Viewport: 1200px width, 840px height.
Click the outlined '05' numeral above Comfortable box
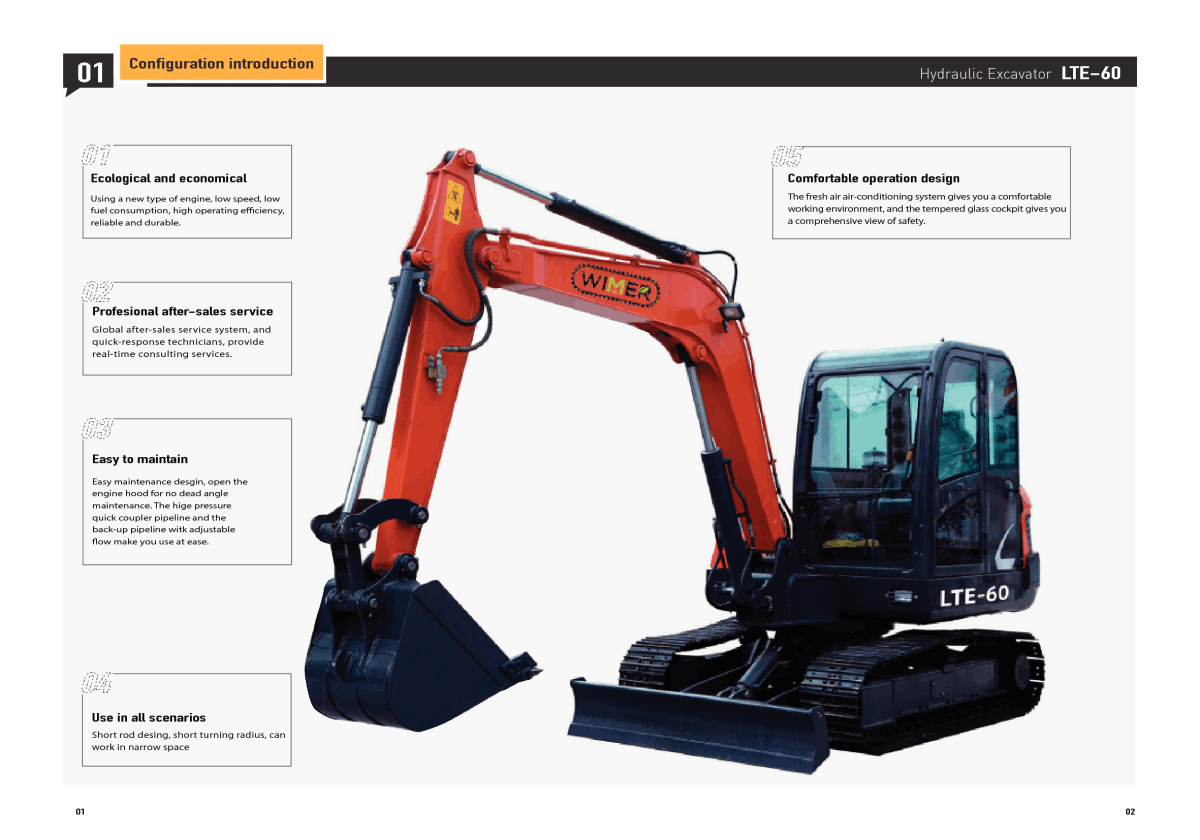pyautogui.click(x=786, y=156)
